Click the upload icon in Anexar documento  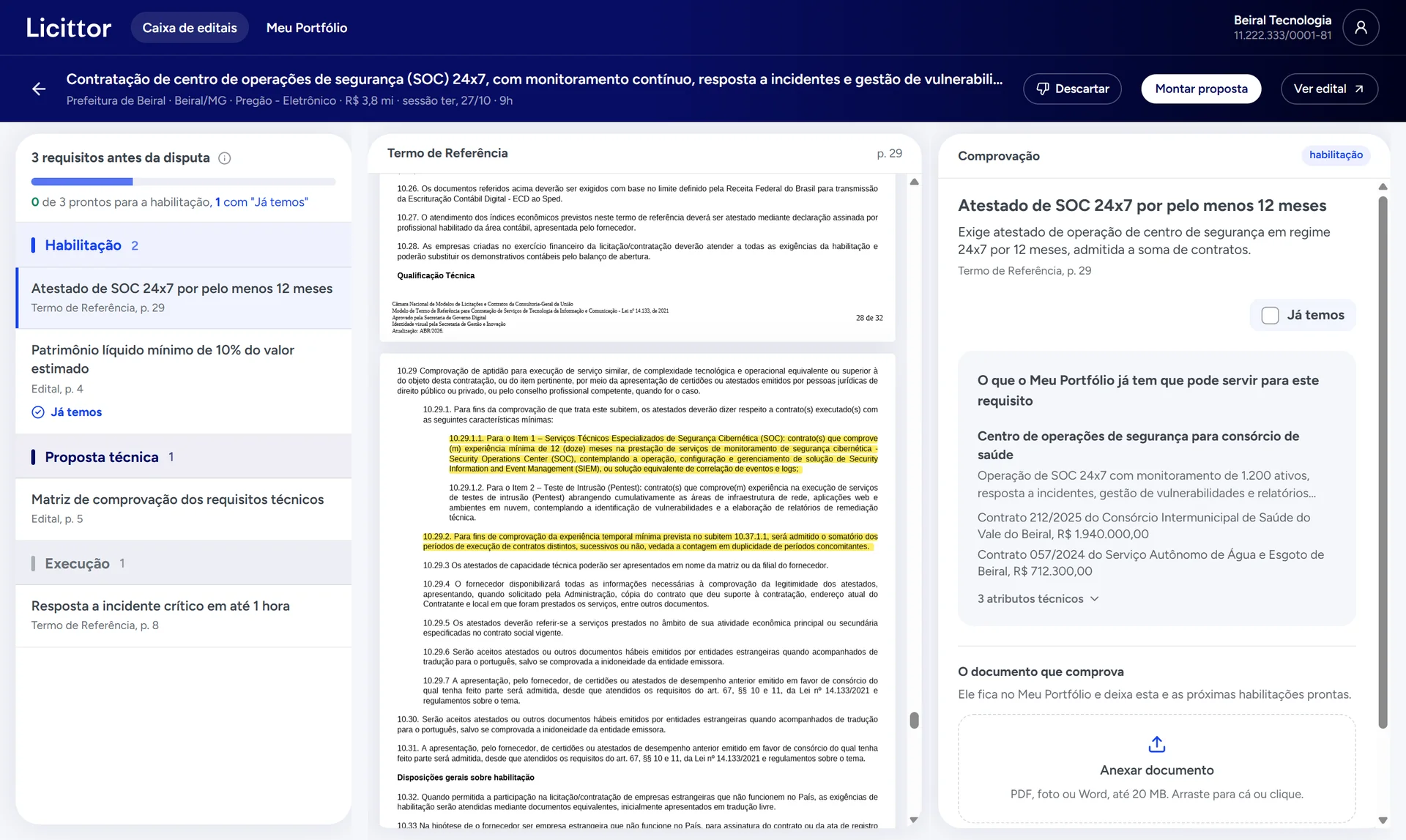pyautogui.click(x=1156, y=744)
